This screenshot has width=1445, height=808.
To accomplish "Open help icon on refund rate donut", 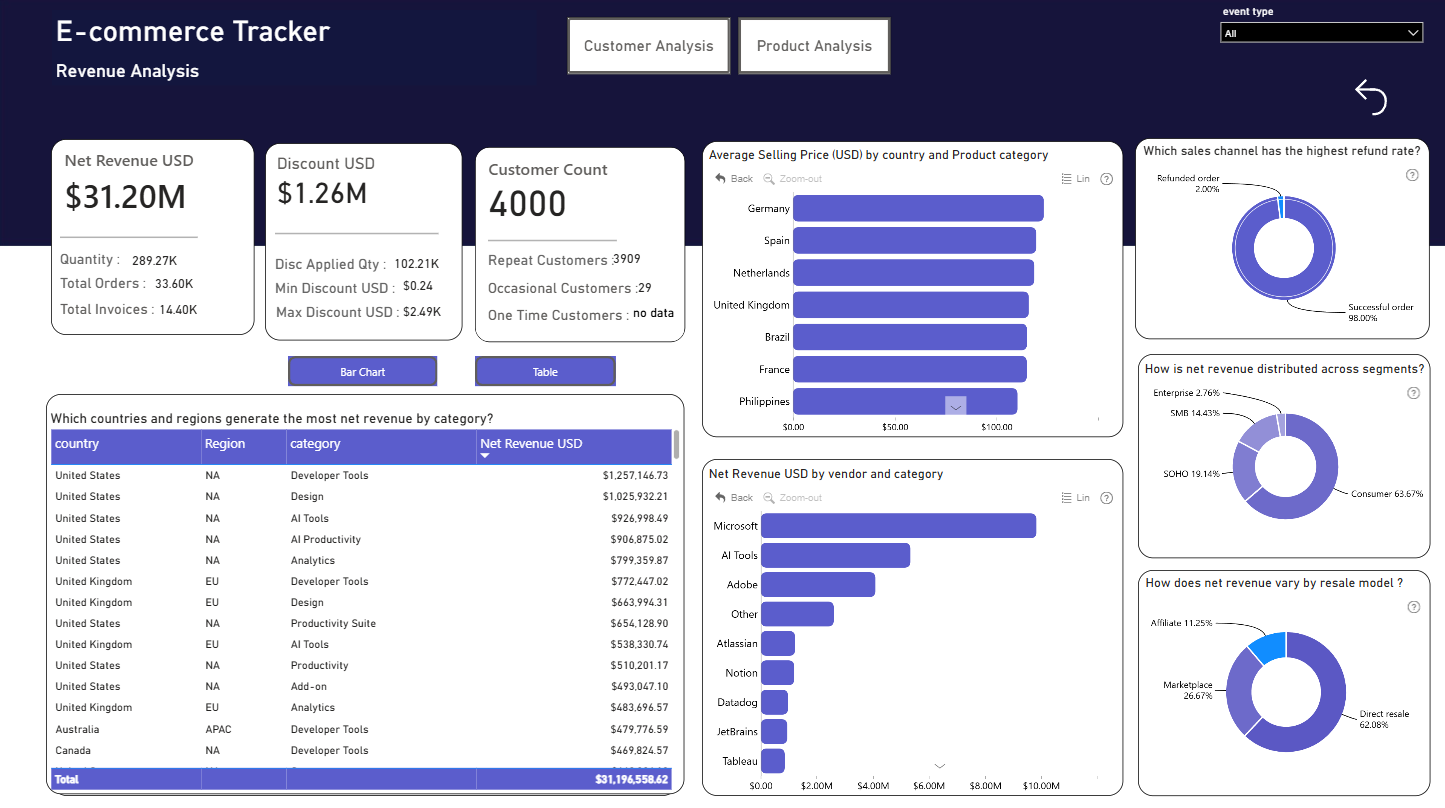I will 1412,175.
